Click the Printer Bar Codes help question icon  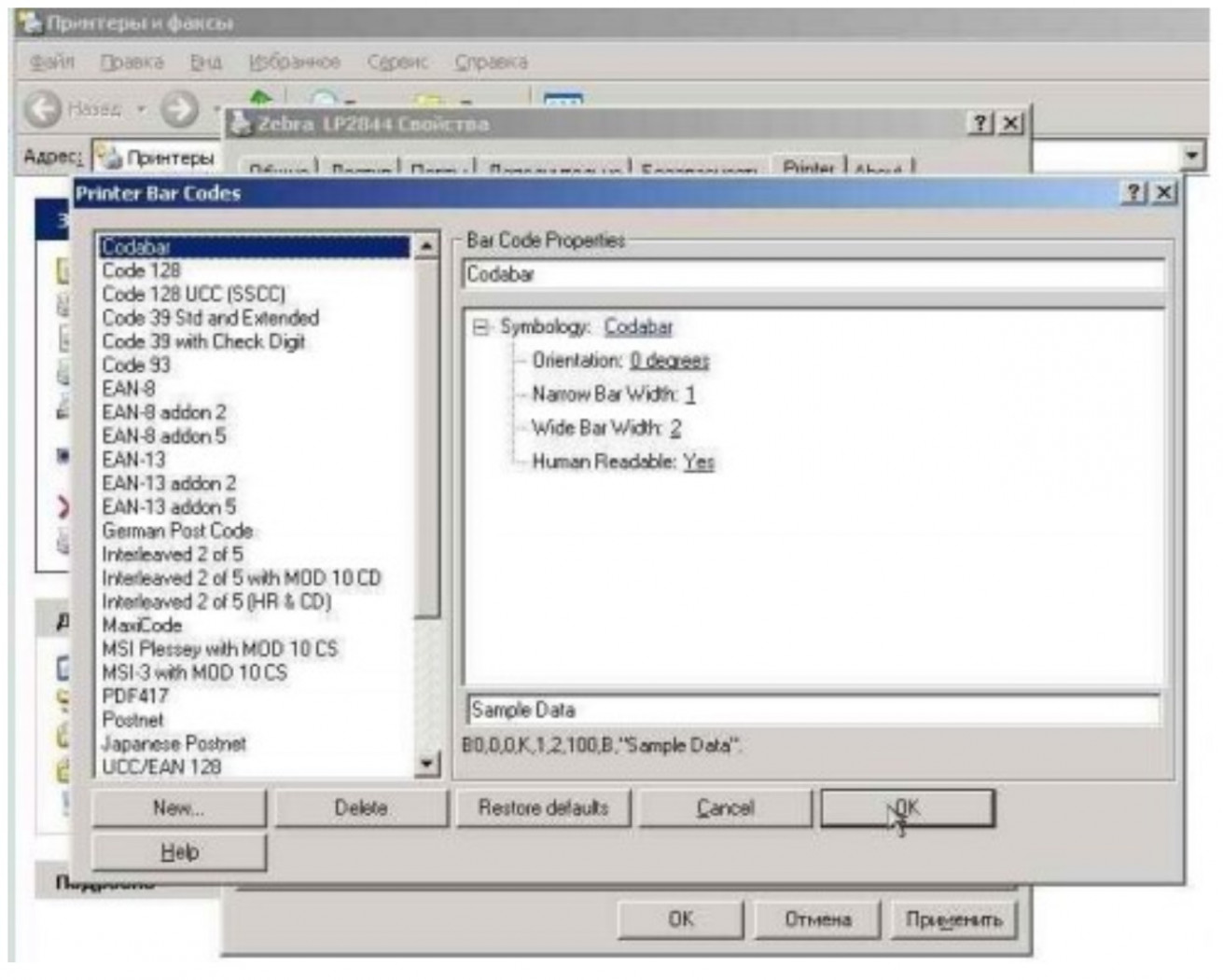click(1133, 193)
